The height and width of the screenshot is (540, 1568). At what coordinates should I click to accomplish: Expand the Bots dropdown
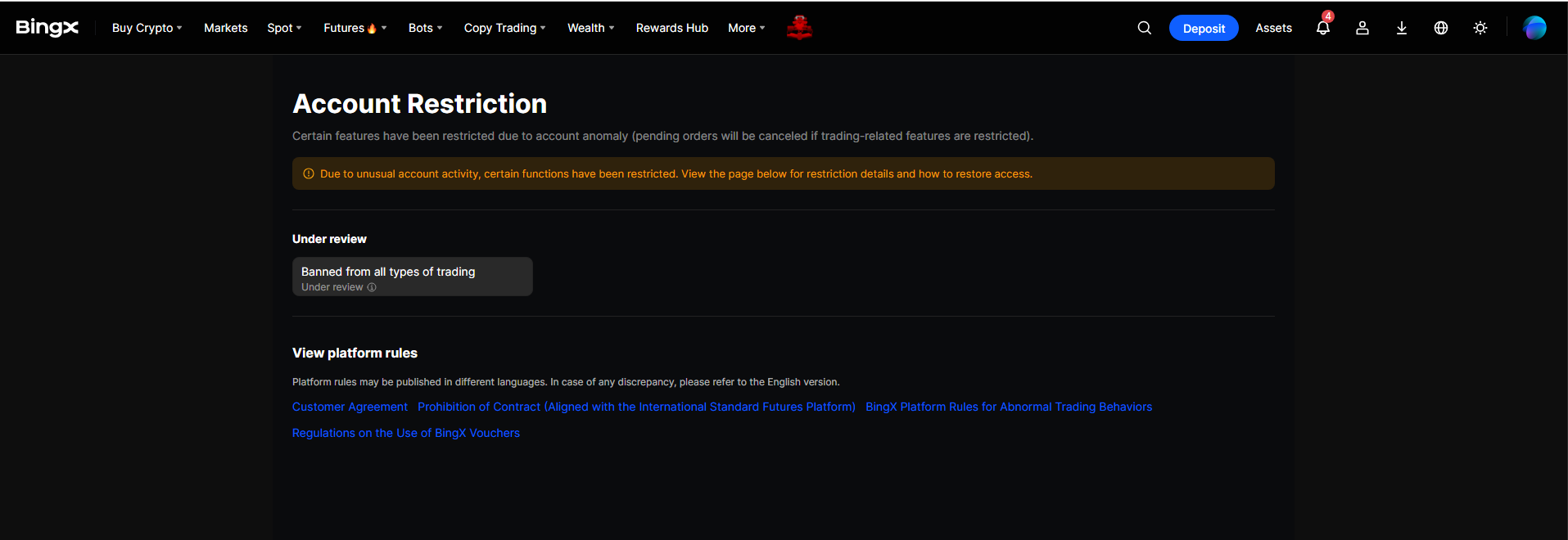pos(425,28)
